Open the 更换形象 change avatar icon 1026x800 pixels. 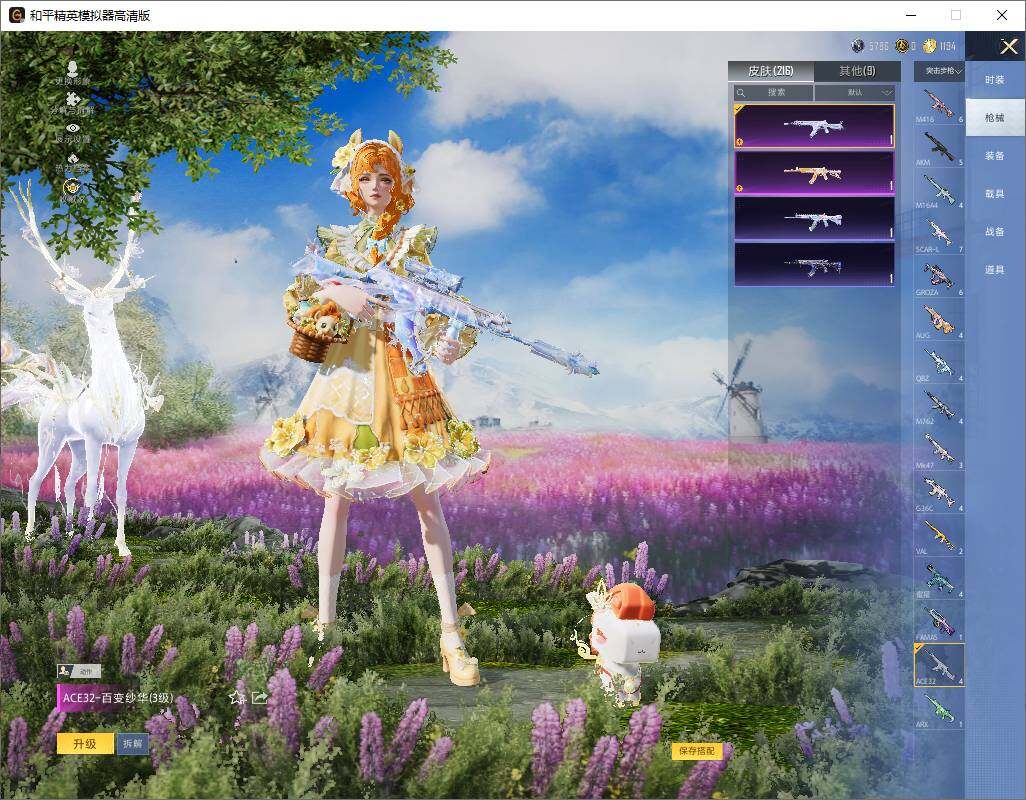tap(73, 68)
